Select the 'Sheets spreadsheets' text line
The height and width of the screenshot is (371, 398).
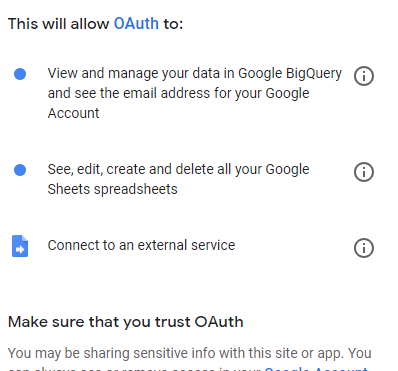112,189
